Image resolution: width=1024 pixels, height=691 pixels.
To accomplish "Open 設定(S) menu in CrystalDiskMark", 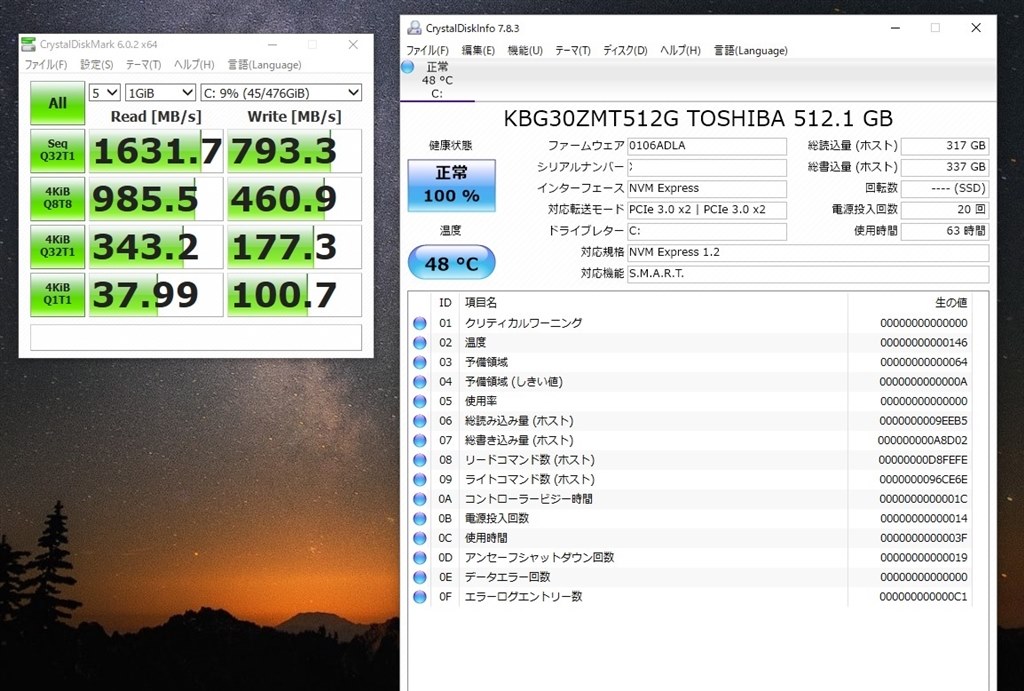I will pos(97,65).
